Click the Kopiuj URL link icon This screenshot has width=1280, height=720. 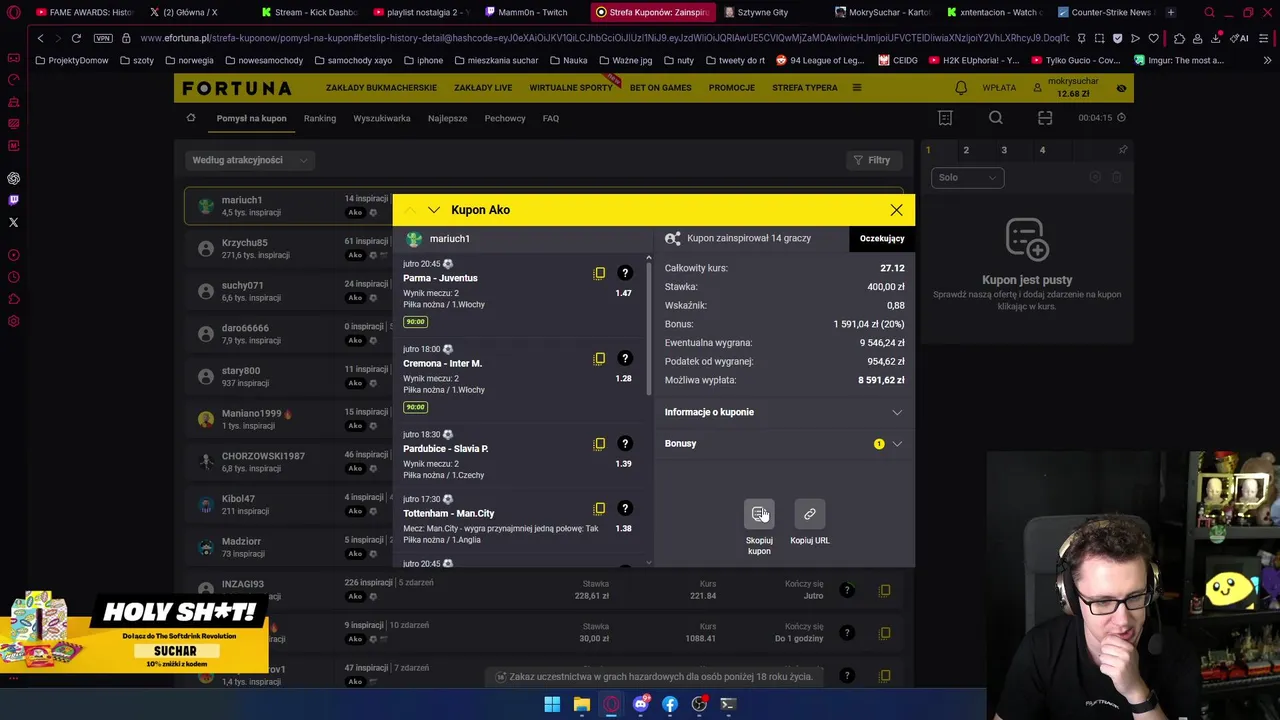809,514
